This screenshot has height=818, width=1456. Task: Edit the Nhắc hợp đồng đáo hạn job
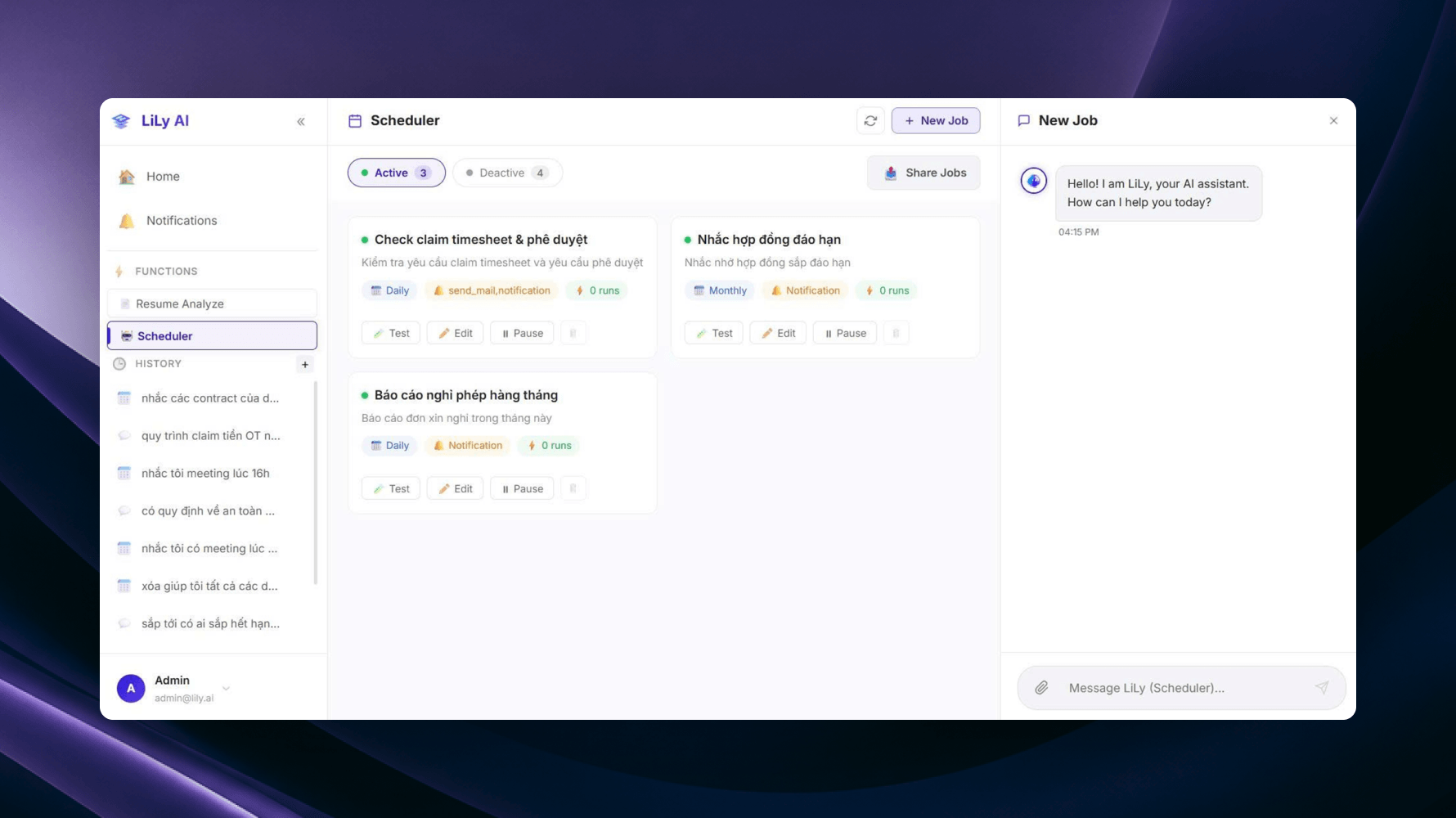(x=779, y=333)
